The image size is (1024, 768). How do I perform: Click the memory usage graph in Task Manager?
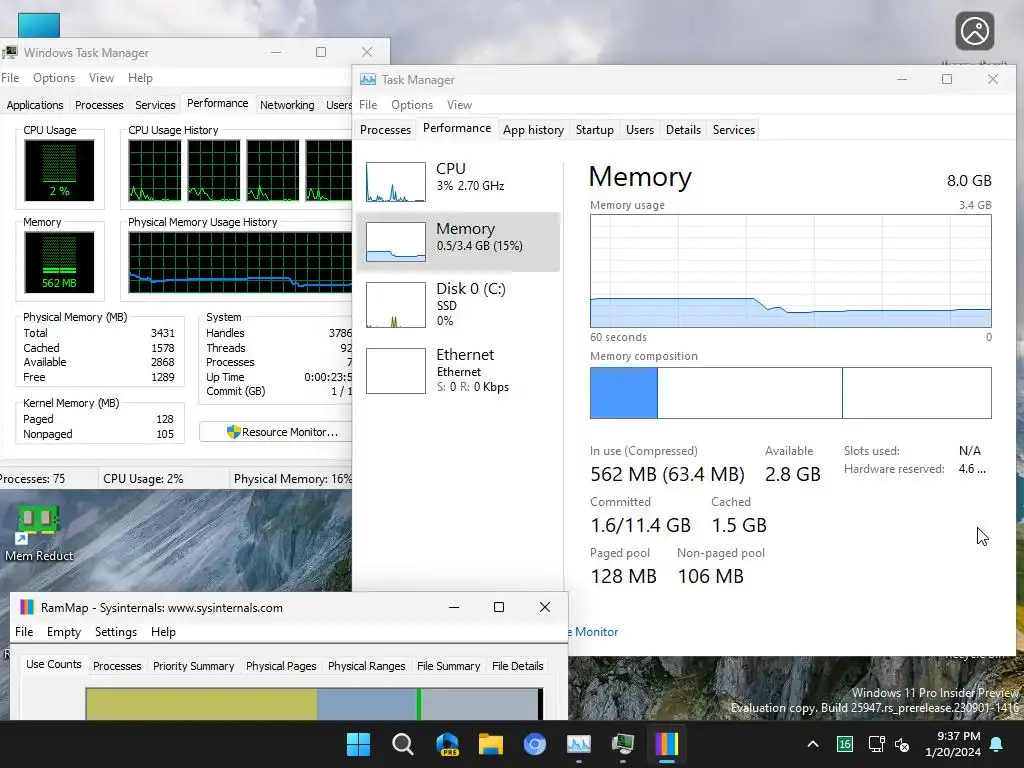pos(790,271)
